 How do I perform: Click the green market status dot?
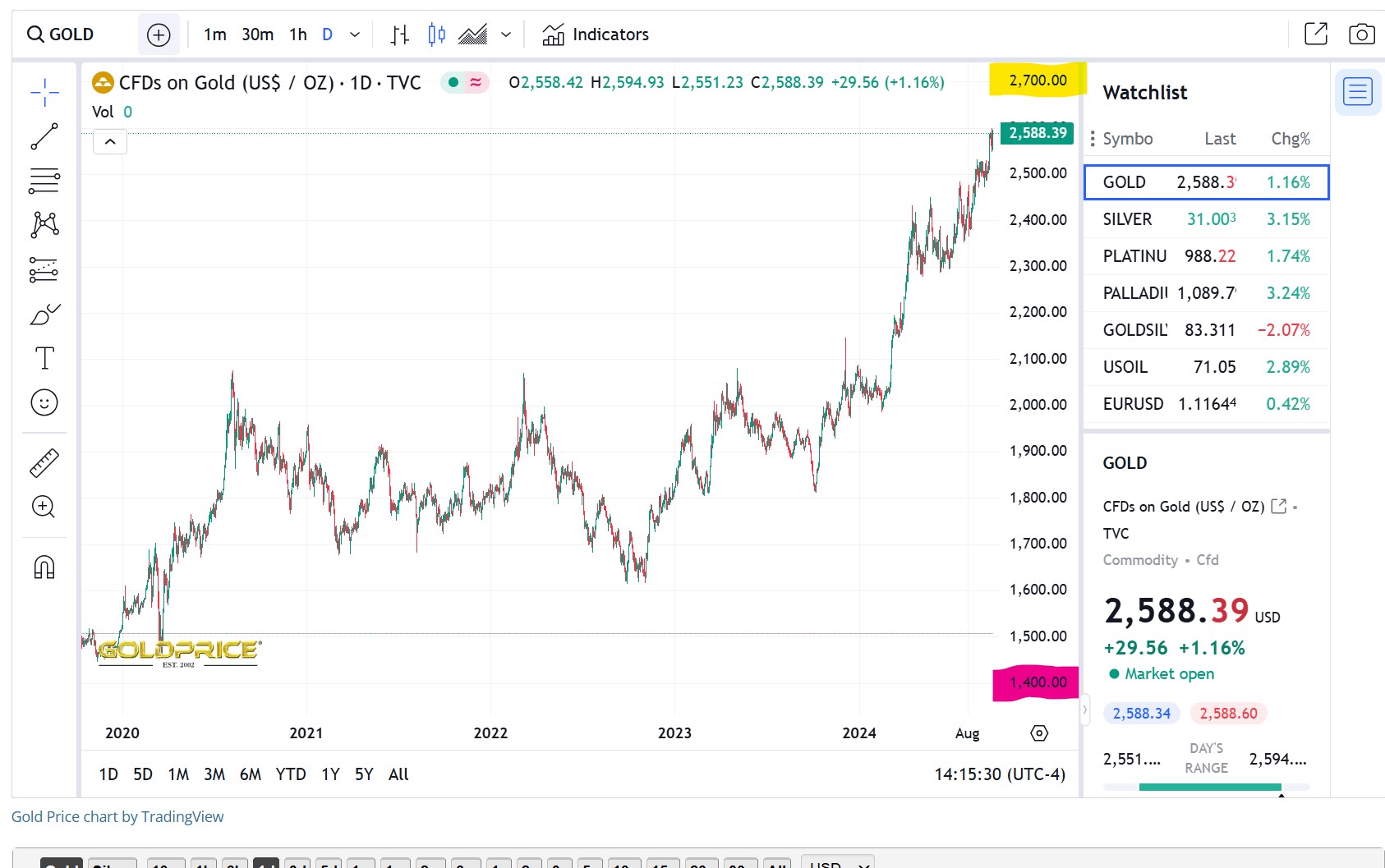[x=453, y=82]
